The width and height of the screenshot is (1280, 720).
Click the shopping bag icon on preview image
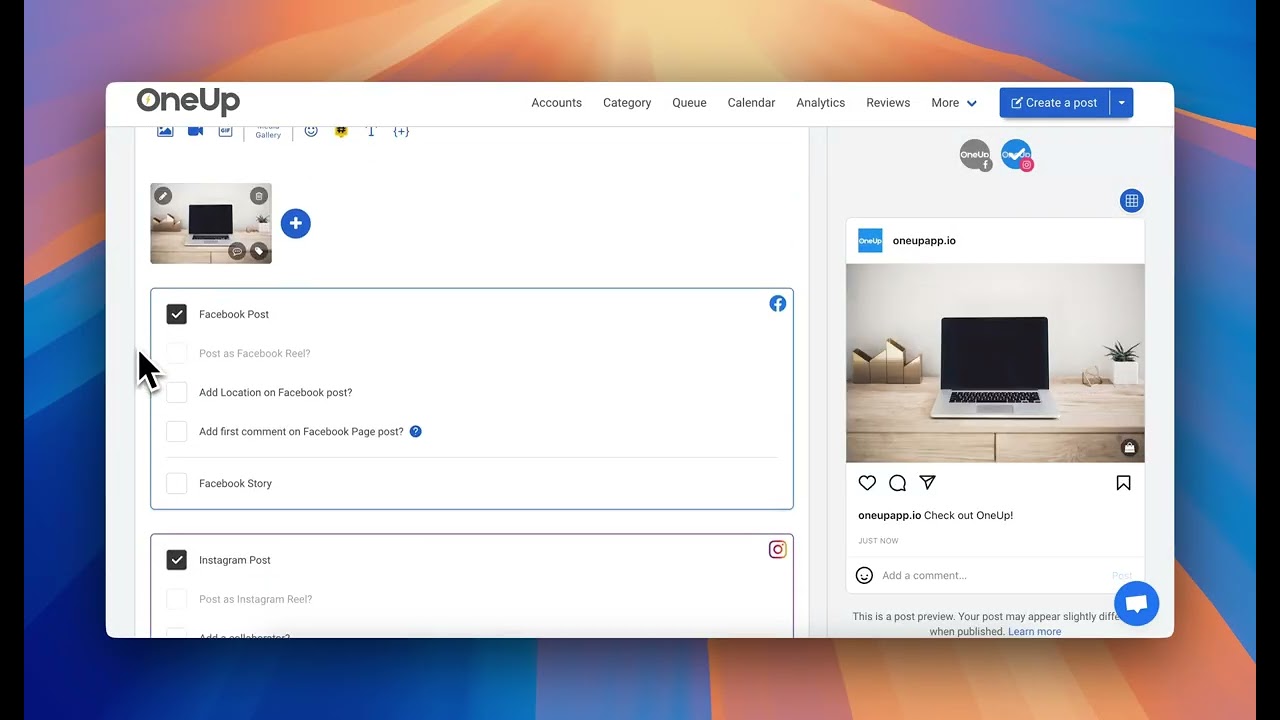pos(1129,447)
